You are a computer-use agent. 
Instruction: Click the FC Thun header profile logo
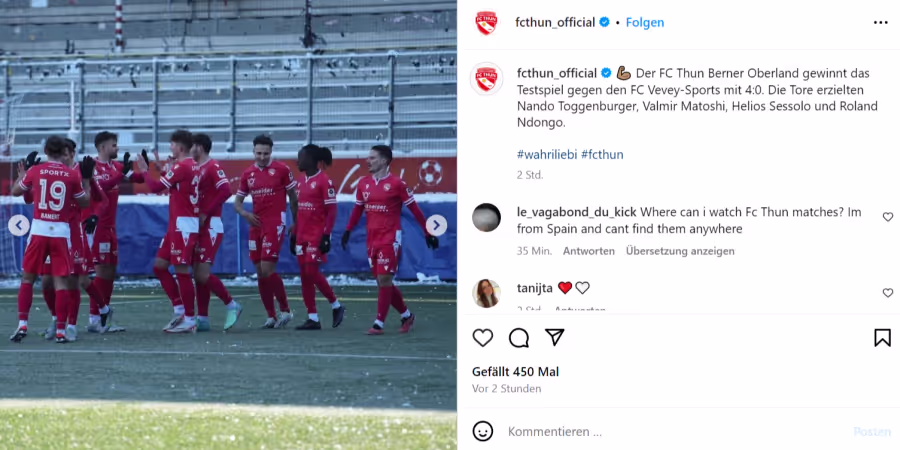point(486,23)
